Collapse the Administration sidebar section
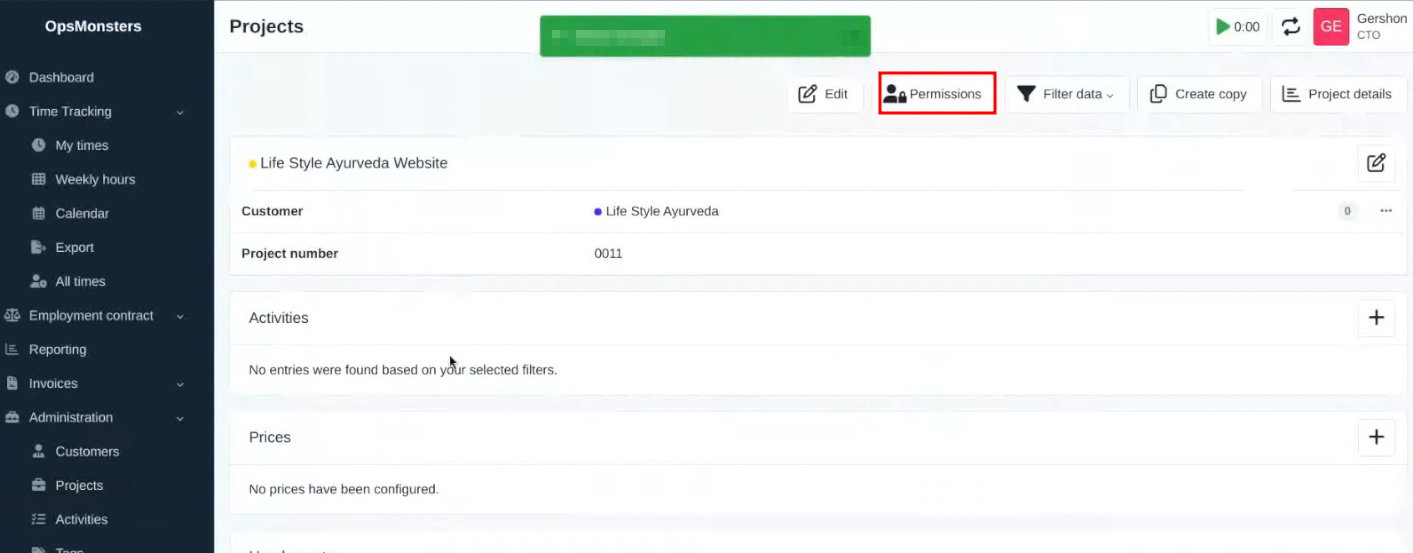This screenshot has width=1413, height=553. (x=180, y=418)
